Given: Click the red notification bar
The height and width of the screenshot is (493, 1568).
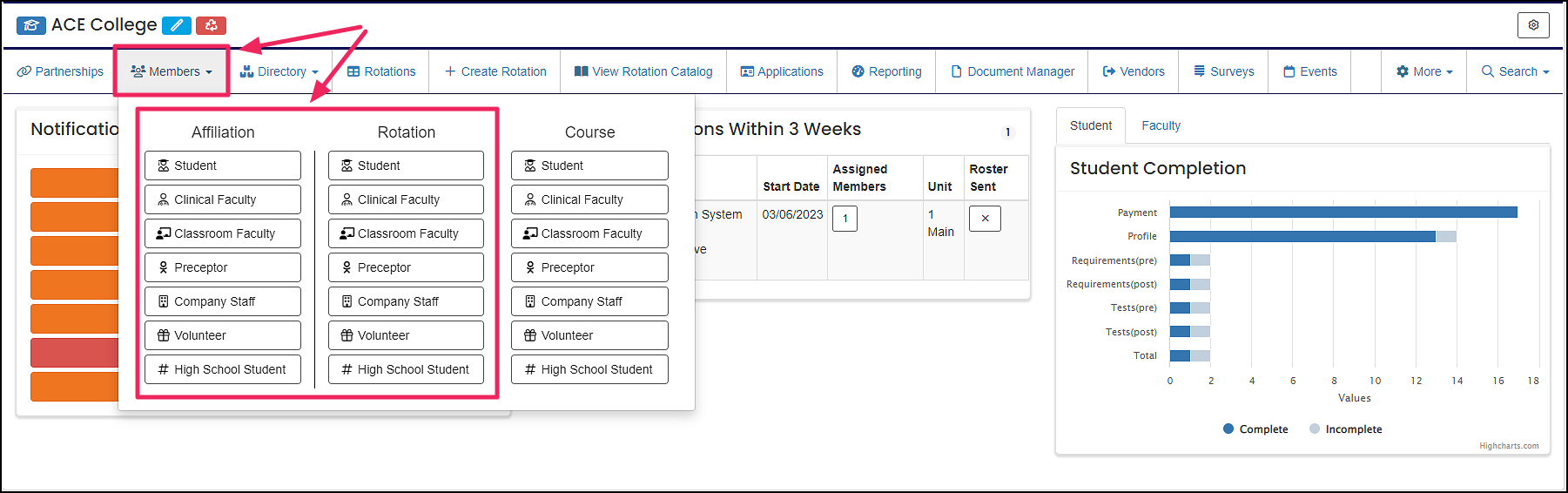Looking at the screenshot, I should (x=74, y=353).
